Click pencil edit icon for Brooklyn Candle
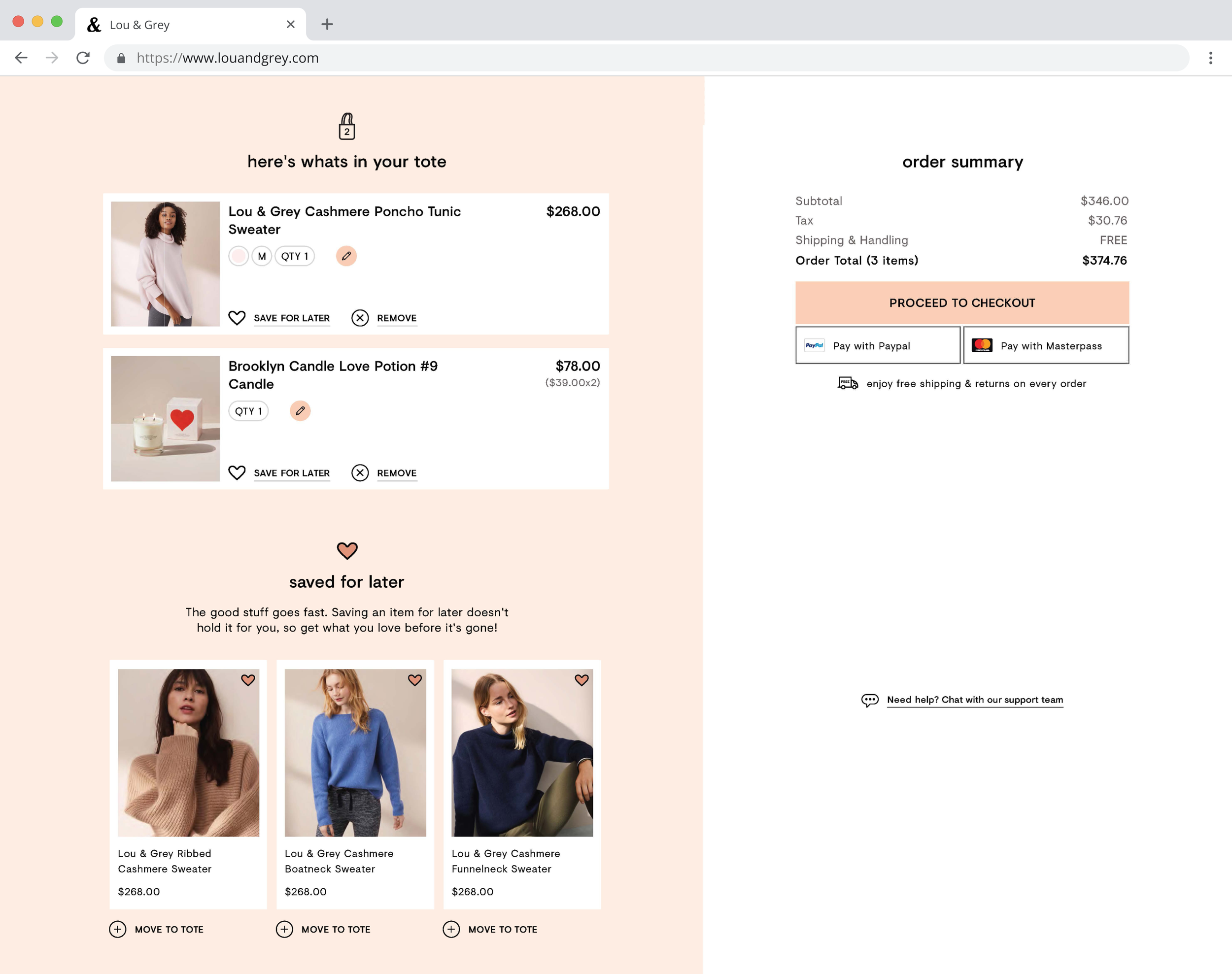This screenshot has width=1232, height=974. pyautogui.click(x=300, y=410)
